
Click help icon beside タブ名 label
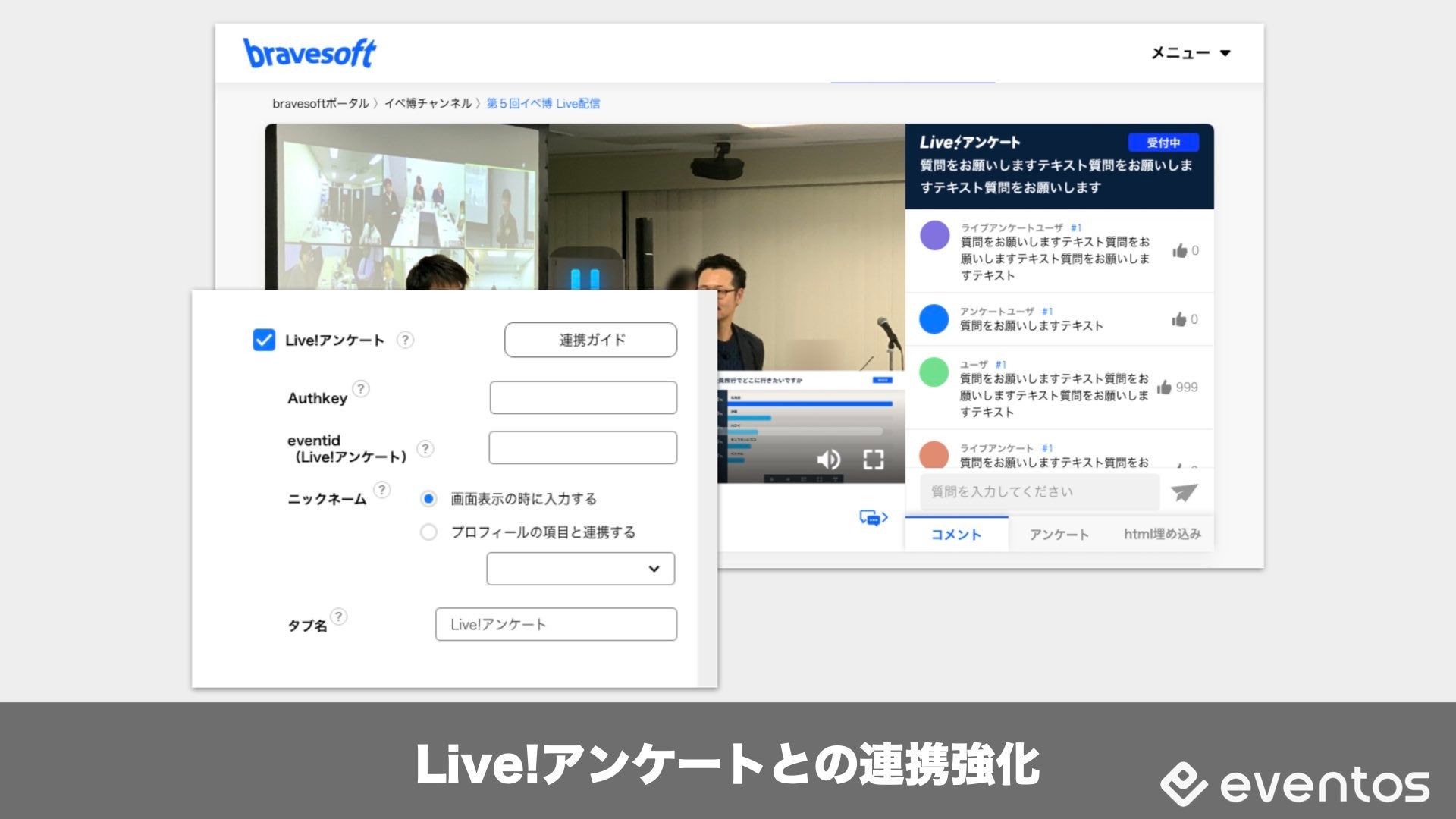[339, 617]
